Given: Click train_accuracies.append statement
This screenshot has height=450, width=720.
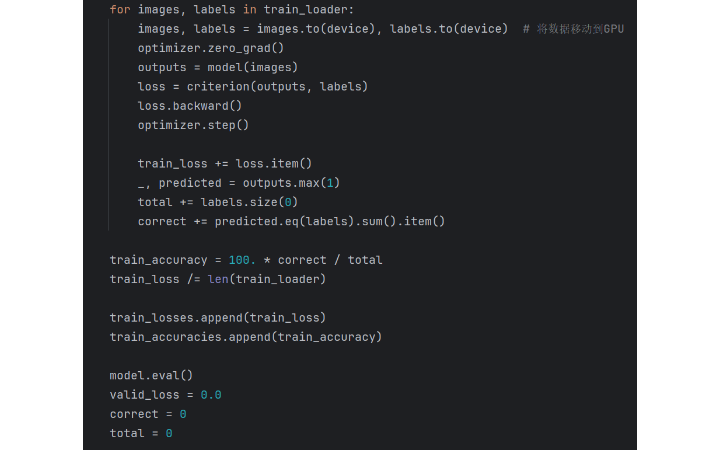Looking at the screenshot, I should pos(246,338).
